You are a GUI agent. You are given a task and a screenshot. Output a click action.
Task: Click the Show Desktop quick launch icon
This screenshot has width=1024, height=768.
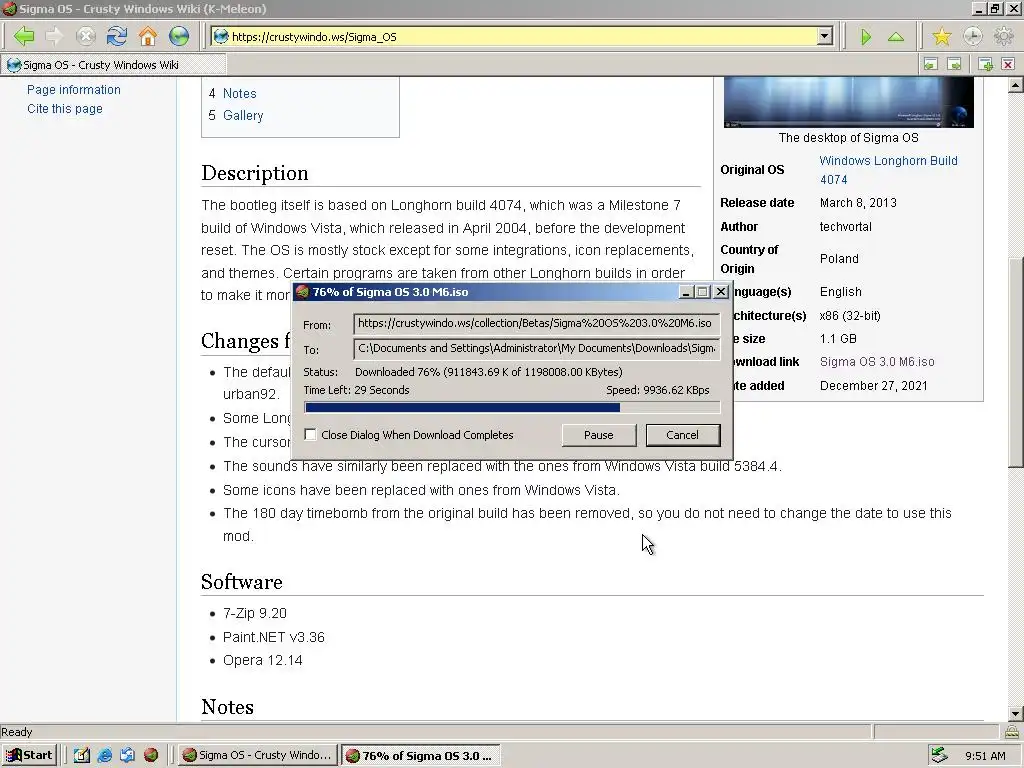(82, 755)
